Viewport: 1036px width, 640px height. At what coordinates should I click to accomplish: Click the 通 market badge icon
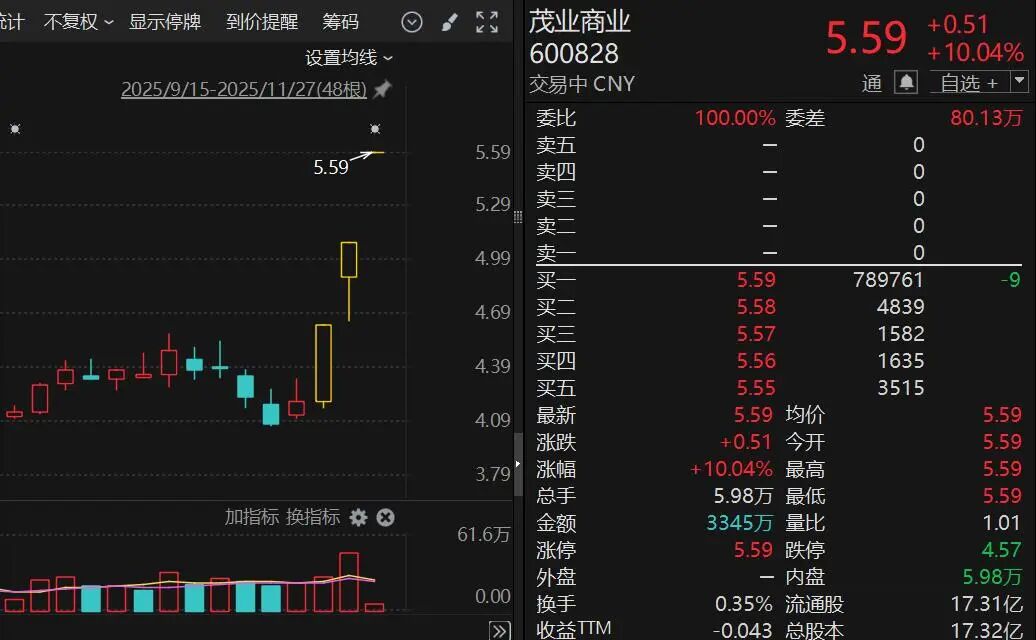(x=874, y=84)
